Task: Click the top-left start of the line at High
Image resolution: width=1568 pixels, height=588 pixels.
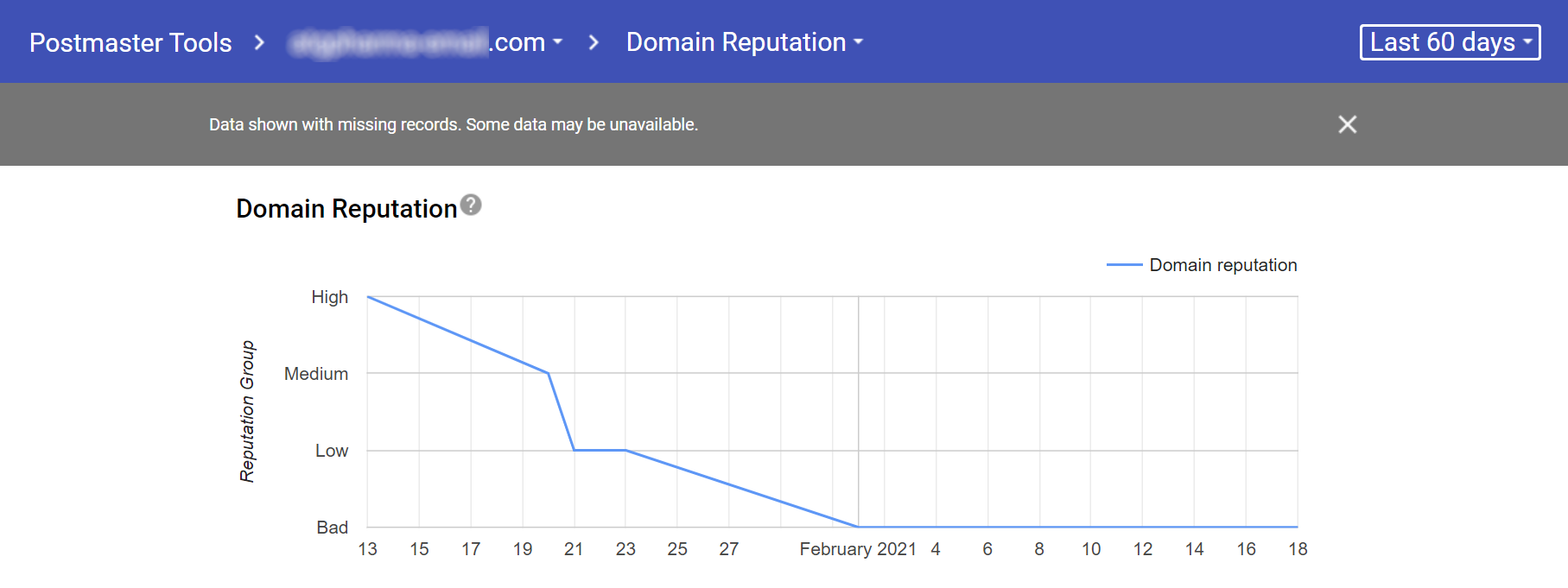Action: point(369,297)
